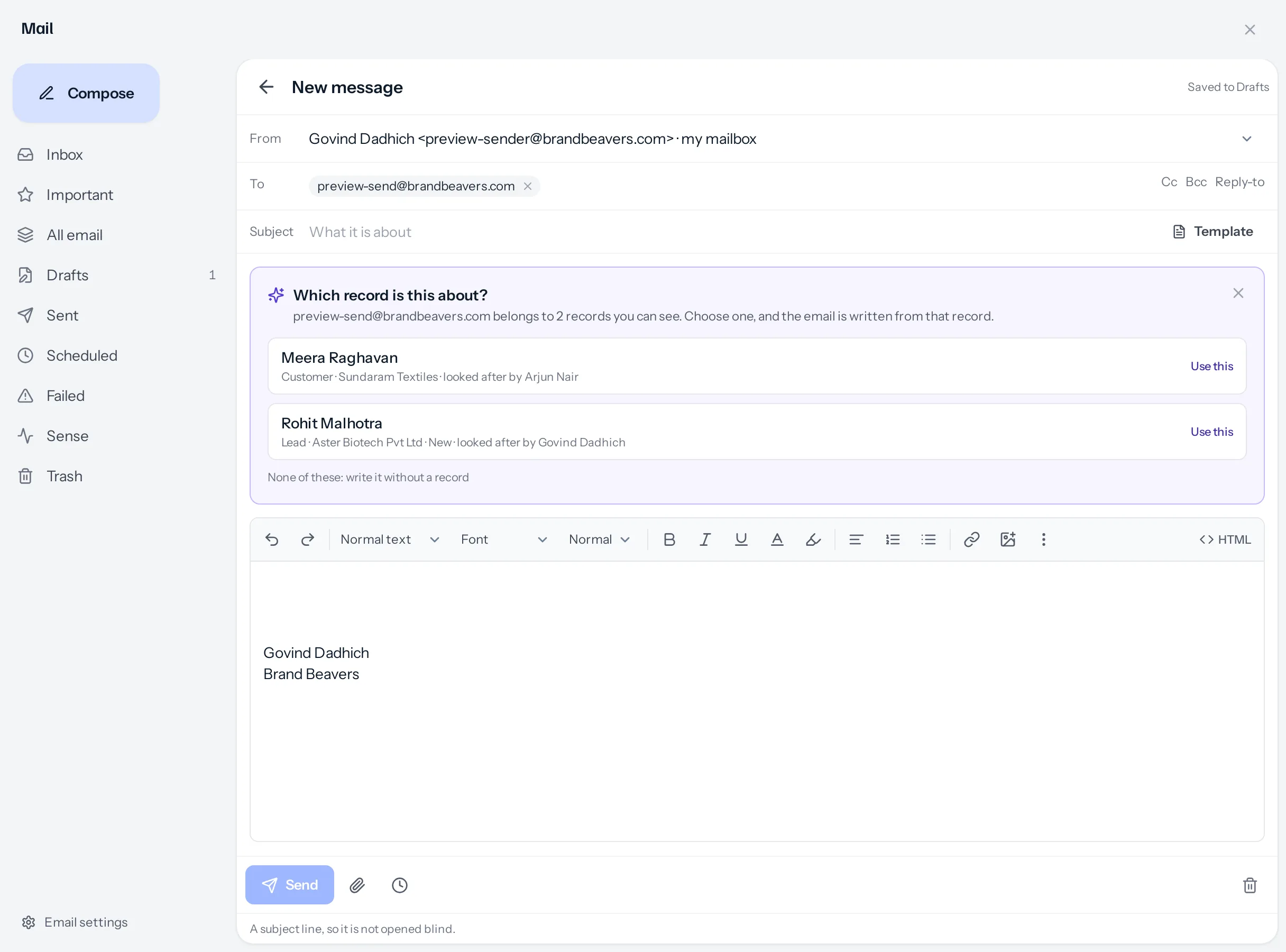Click the undo arrow in editor toolbar
1286x952 pixels.
pos(272,539)
